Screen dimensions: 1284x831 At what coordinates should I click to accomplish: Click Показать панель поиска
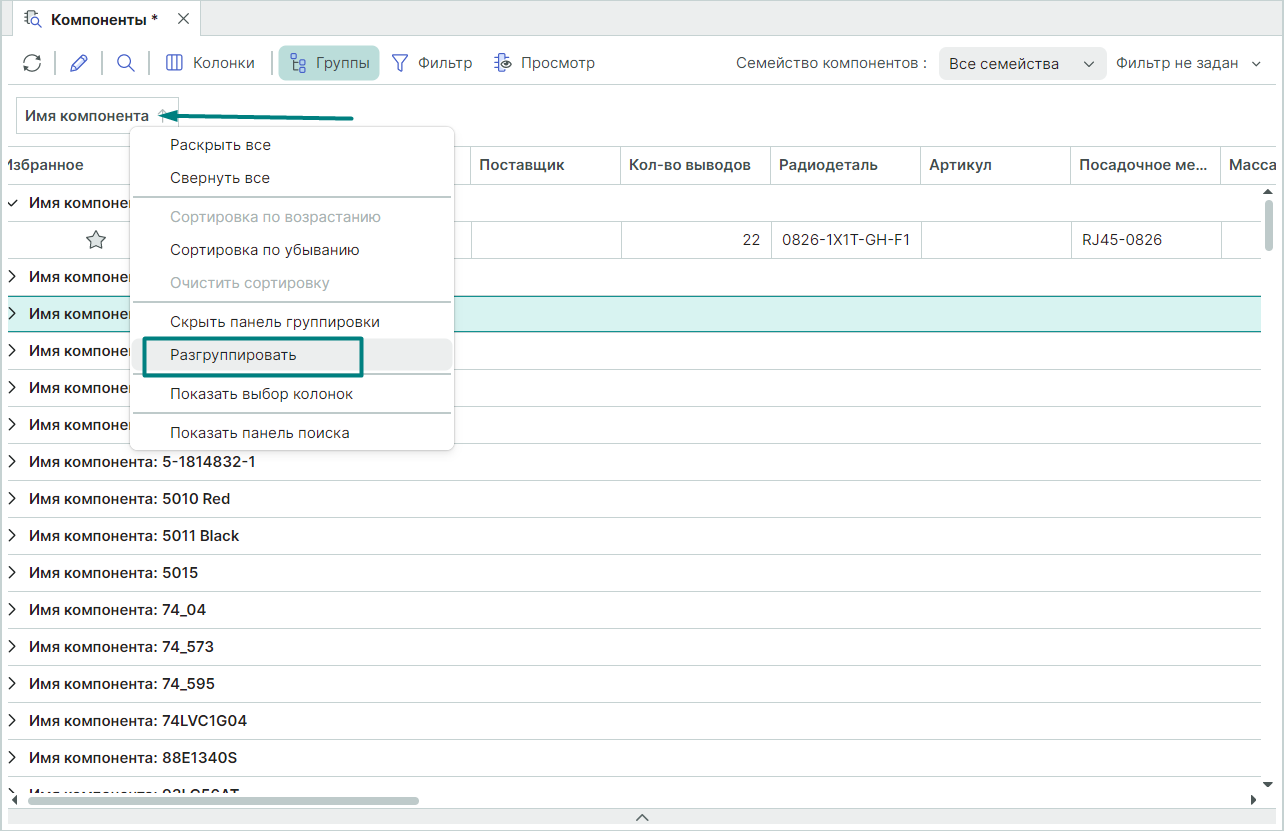(x=259, y=433)
